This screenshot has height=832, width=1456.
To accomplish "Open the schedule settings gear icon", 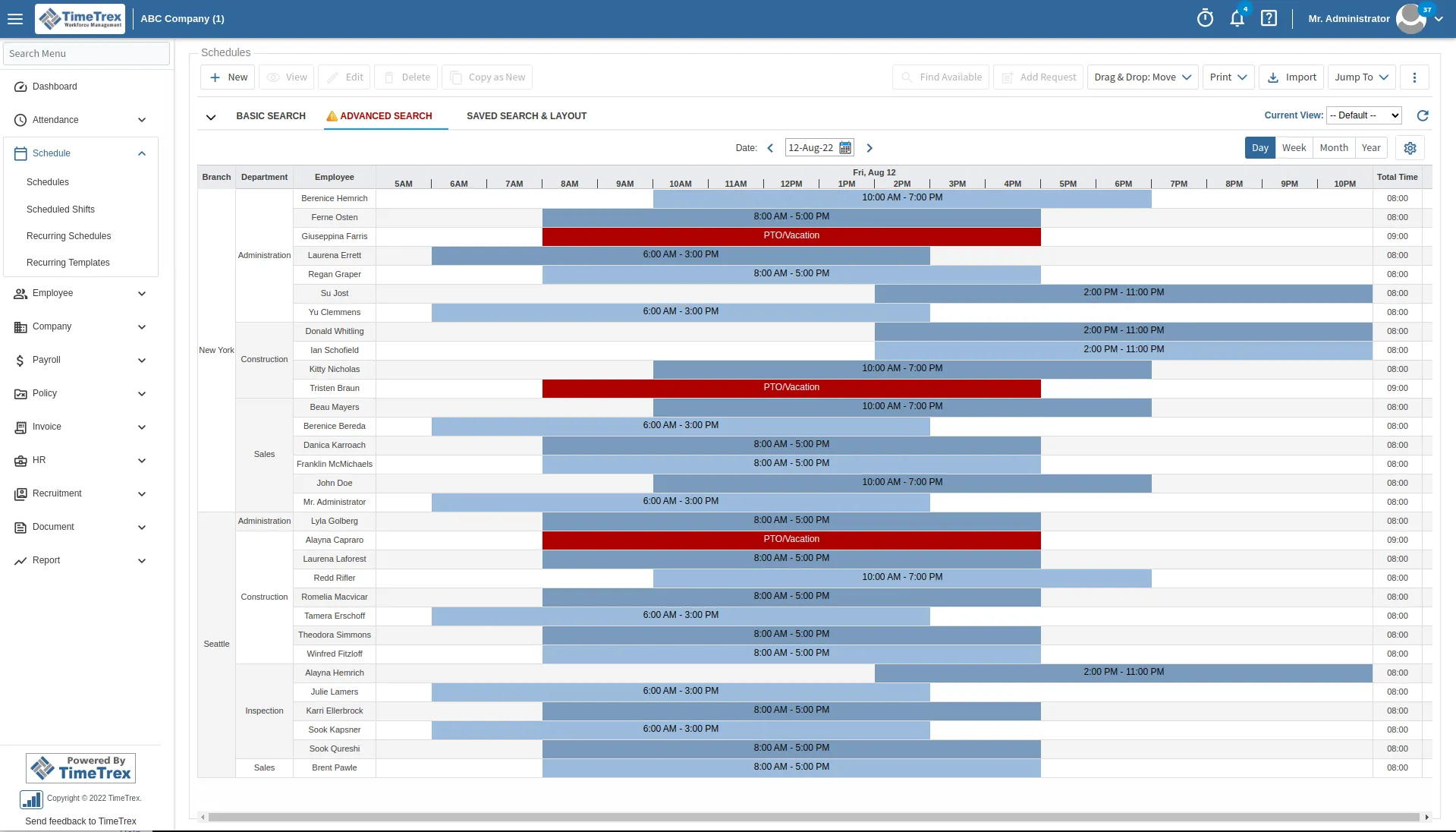I will pos(1409,147).
